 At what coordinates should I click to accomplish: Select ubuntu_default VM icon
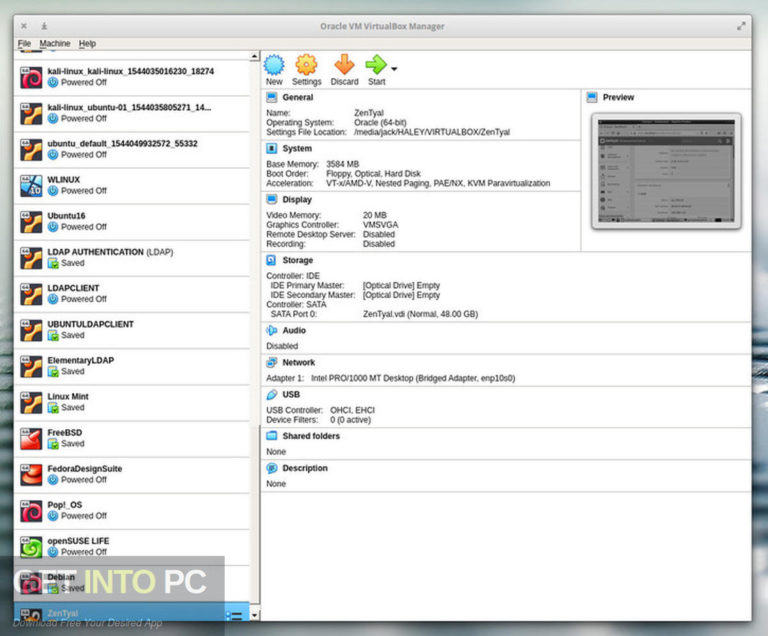click(x=31, y=150)
